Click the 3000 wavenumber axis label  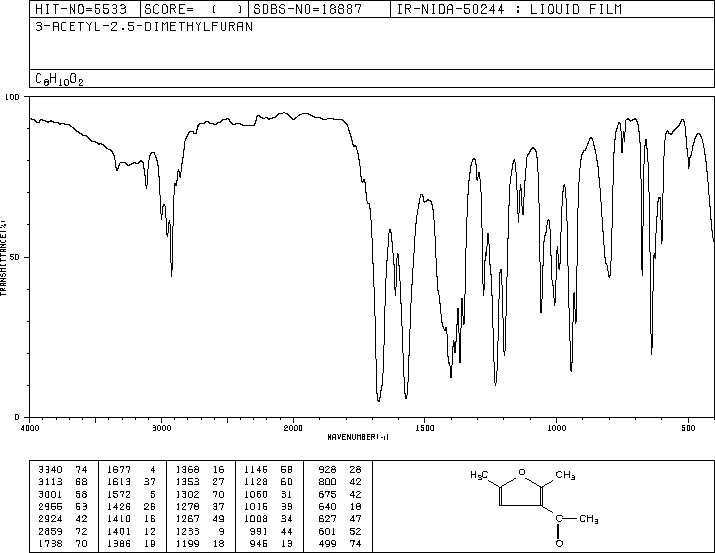(161, 428)
